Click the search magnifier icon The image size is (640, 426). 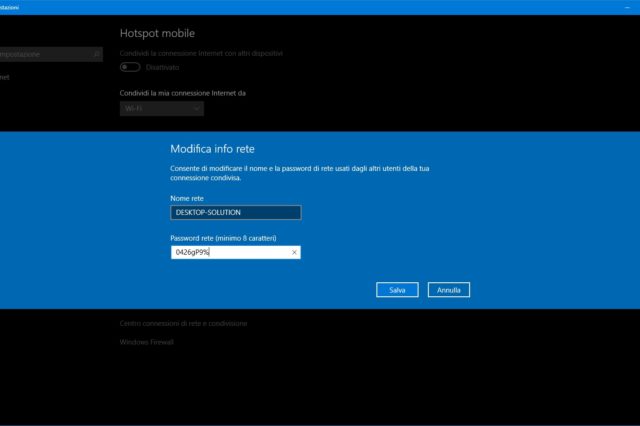[x=97, y=54]
